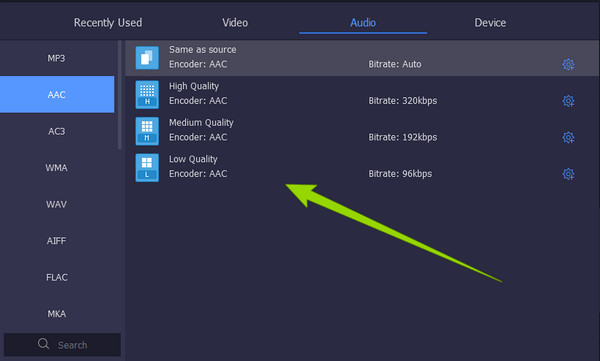600x361 pixels.
Task: Click the Bitrate: 192kbps value
Action: [403, 137]
